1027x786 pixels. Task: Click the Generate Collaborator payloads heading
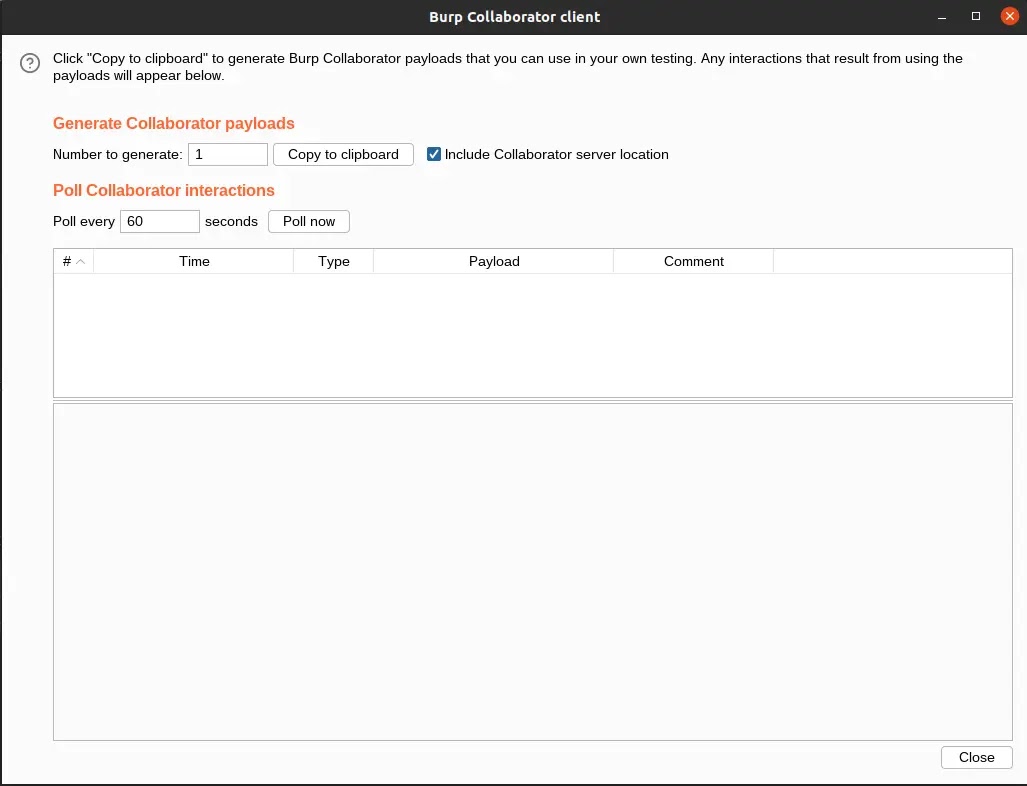(x=174, y=123)
